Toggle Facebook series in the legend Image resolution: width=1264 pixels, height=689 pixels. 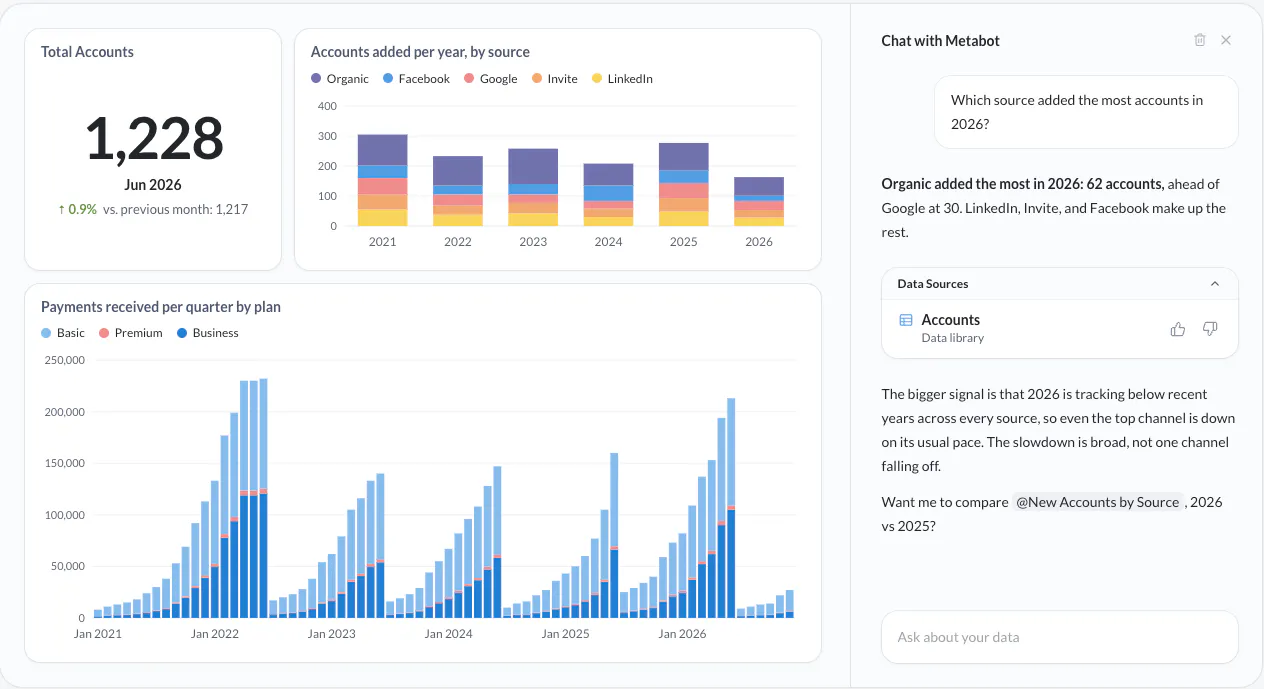tap(417, 79)
